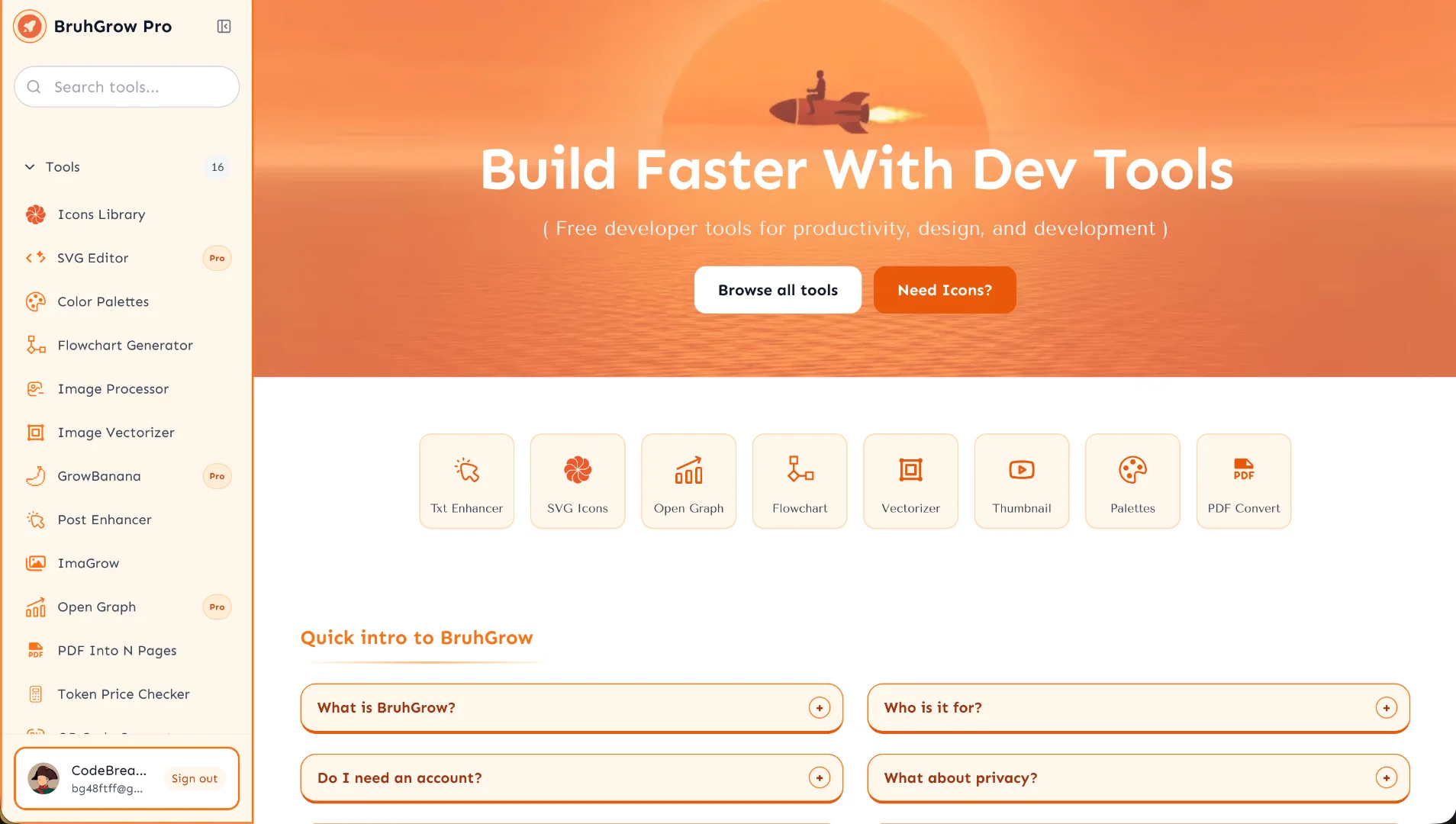1456x824 pixels.
Task: Select the Vectorizer tool card
Action: (910, 481)
